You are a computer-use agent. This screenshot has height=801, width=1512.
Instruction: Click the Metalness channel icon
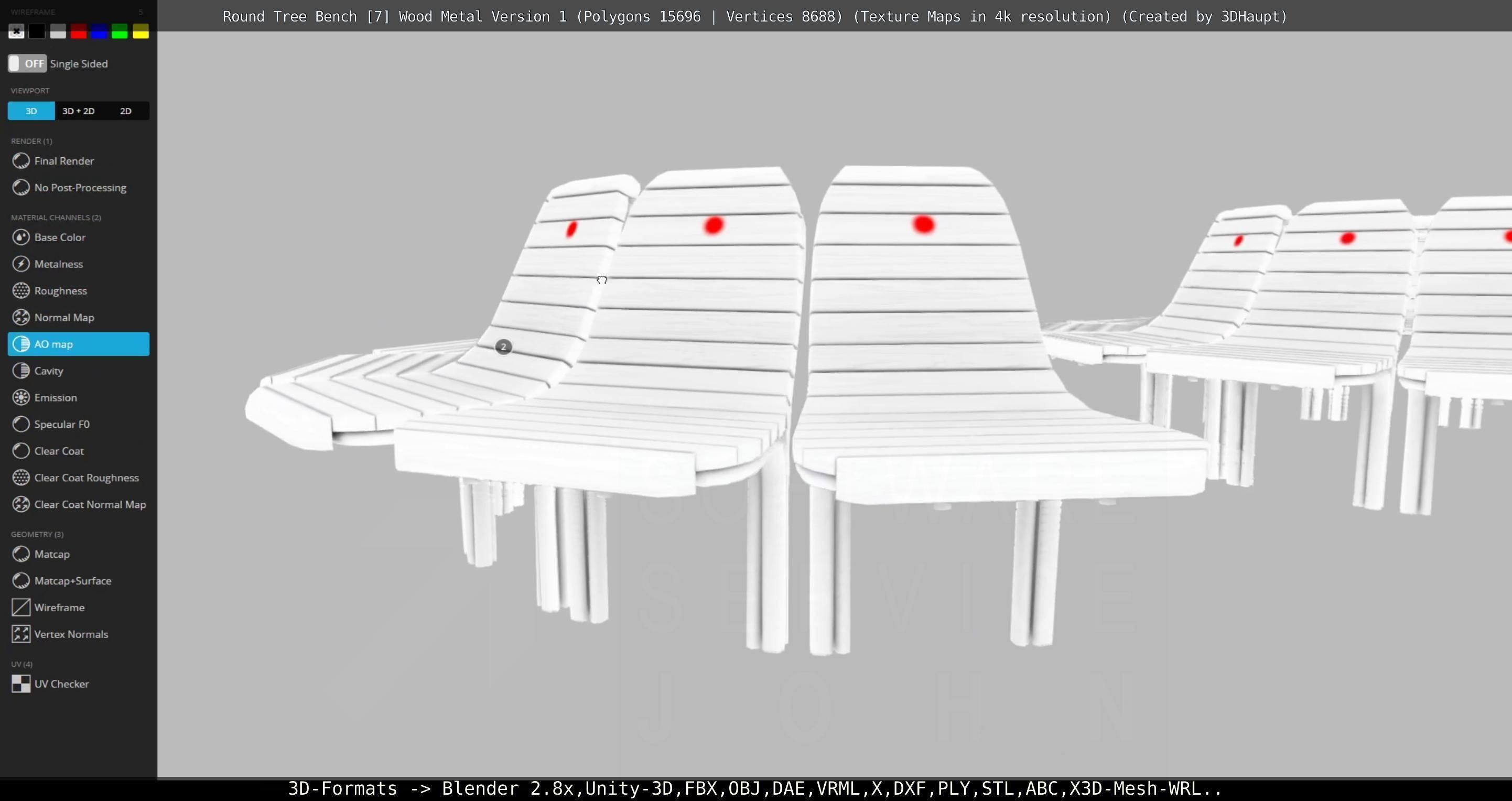(21, 264)
